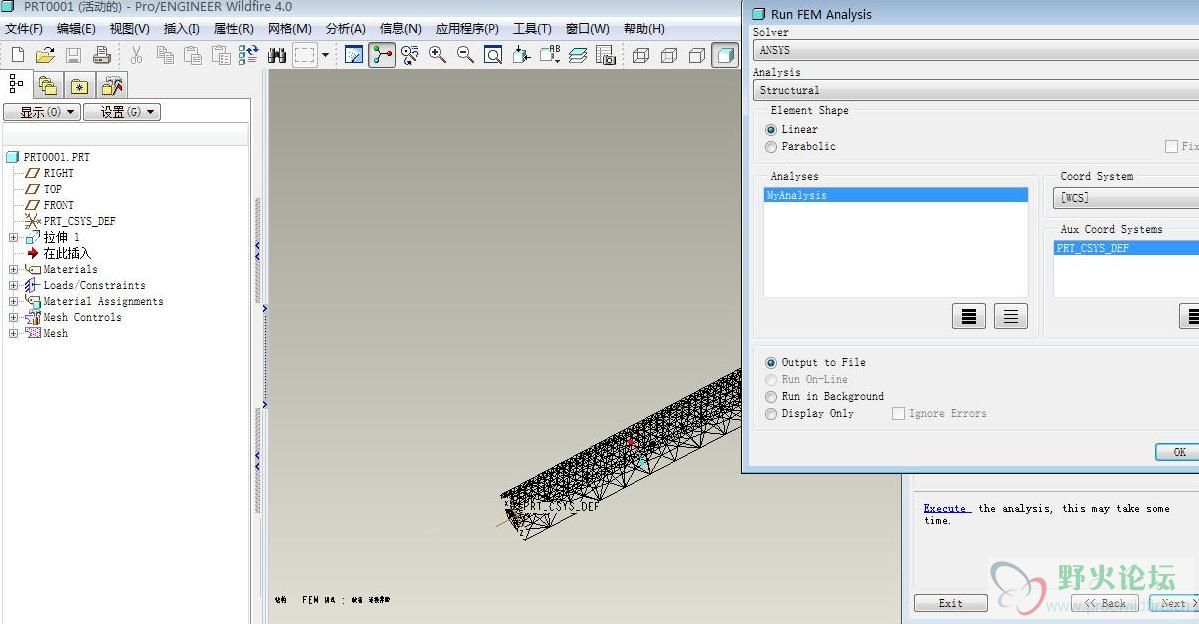Expand the Mesh tree node
1199x624 pixels.
coord(13,333)
